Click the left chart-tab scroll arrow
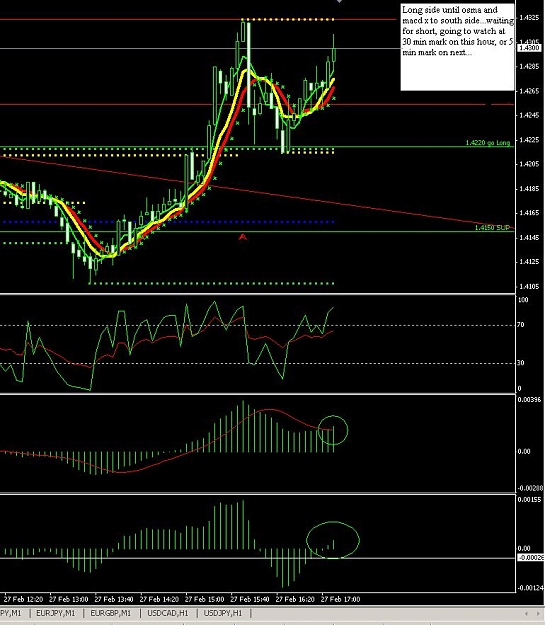The image size is (545, 625). tap(526, 613)
